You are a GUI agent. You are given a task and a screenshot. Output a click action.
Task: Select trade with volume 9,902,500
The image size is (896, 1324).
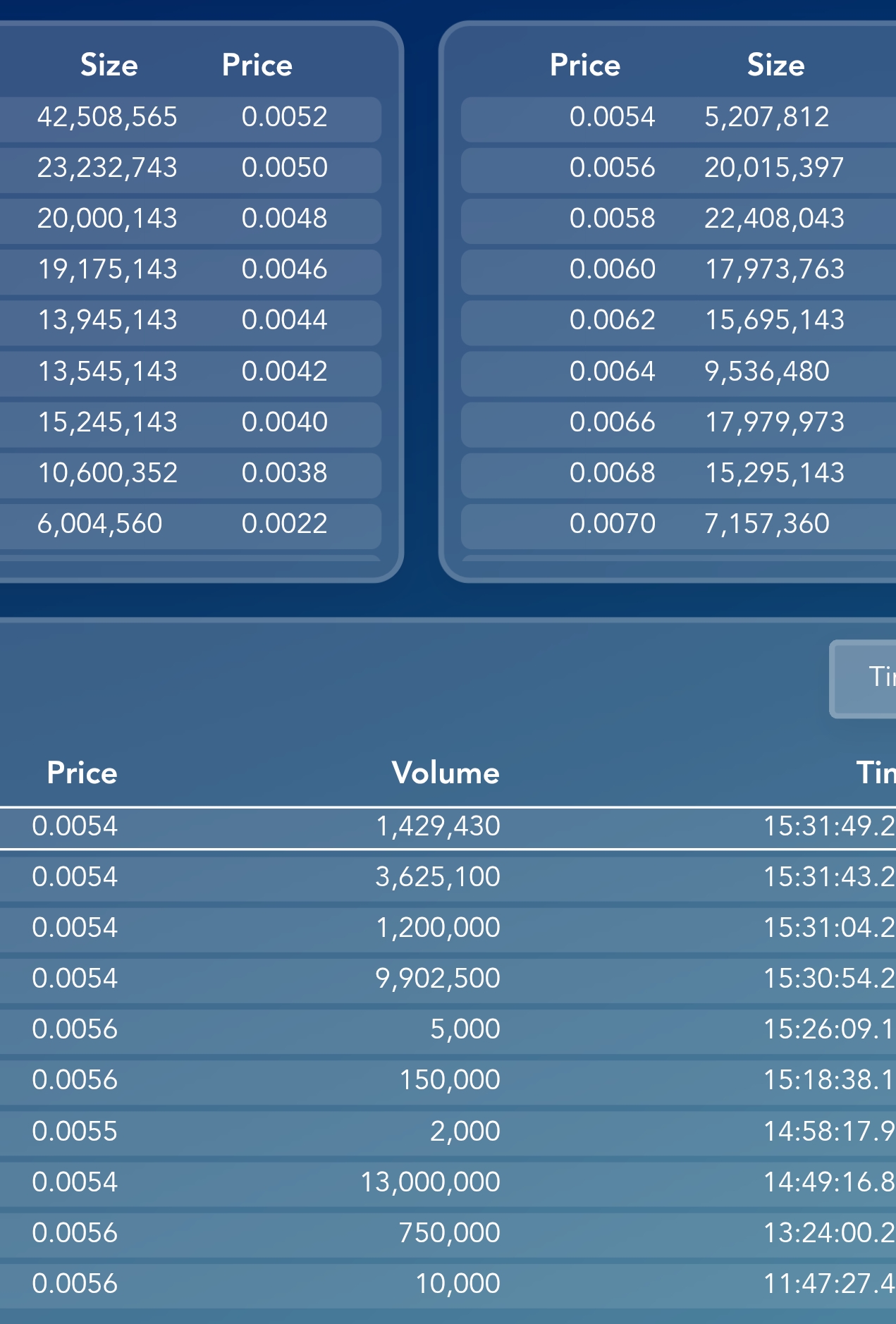448,979
